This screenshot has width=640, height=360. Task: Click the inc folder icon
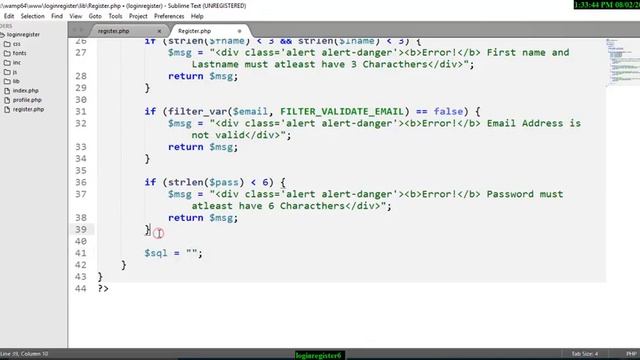point(7,62)
